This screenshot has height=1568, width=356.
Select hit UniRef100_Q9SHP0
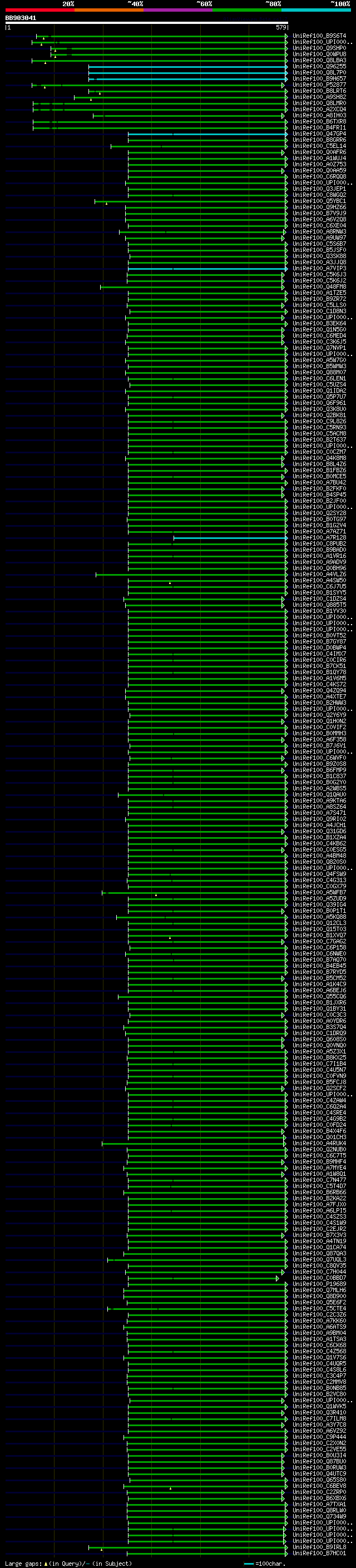[319, 48]
